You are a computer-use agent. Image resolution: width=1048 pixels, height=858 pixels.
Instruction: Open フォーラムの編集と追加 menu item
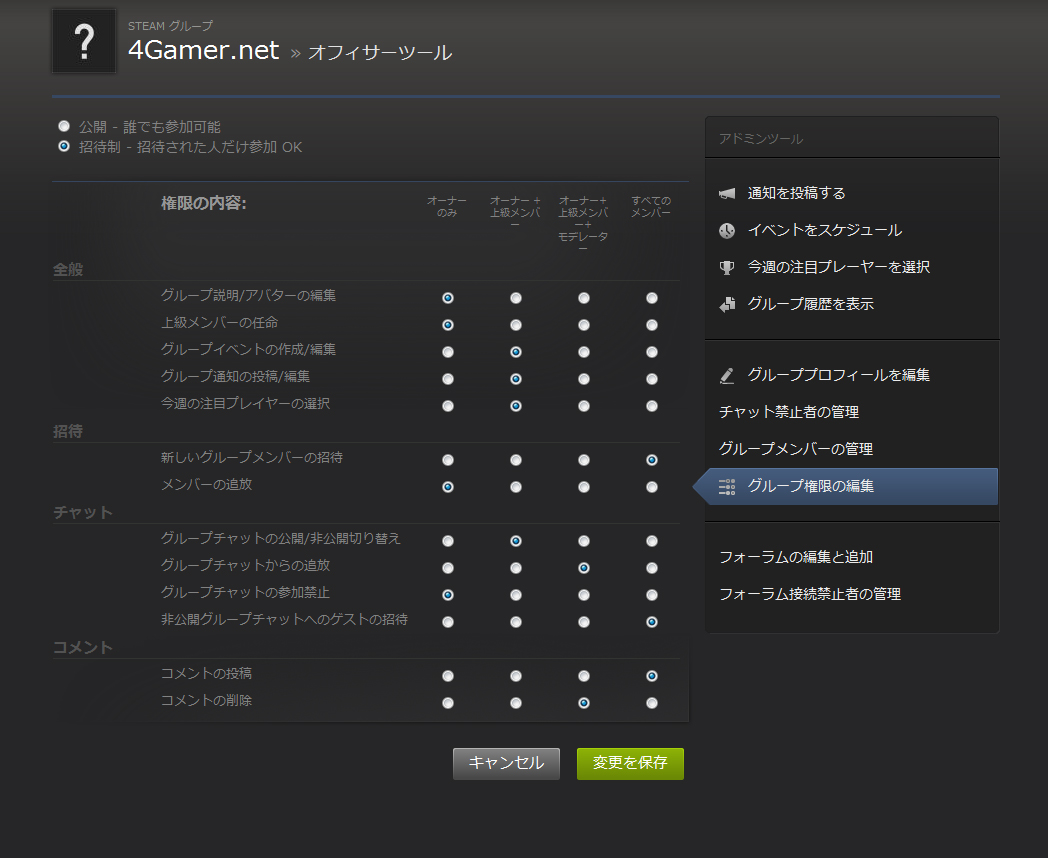pos(795,557)
